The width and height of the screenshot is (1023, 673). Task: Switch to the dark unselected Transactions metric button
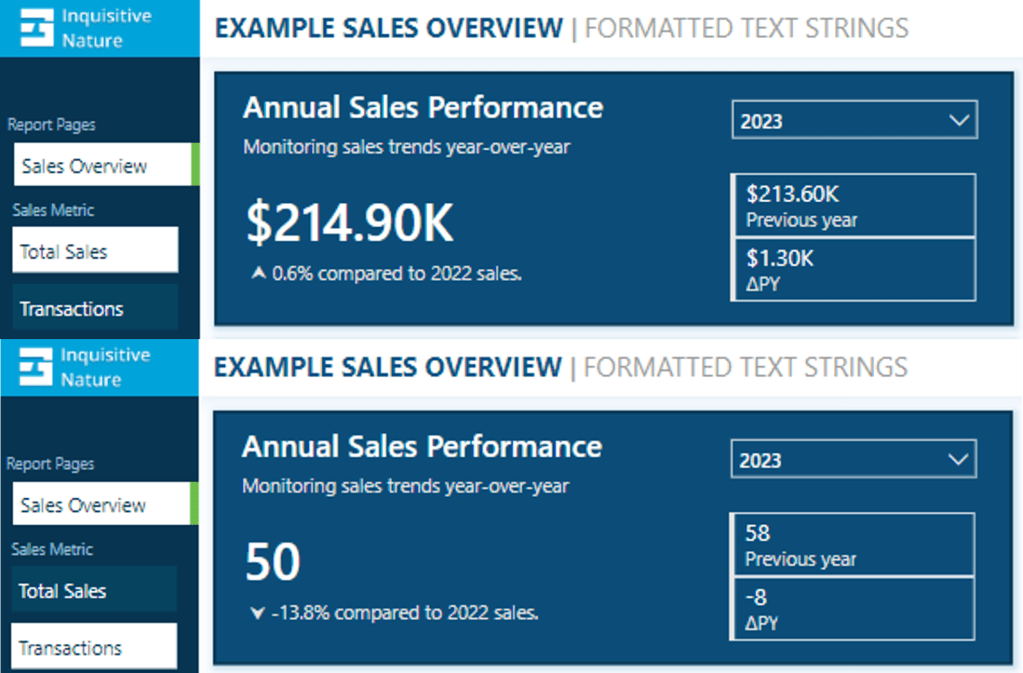tap(97, 308)
